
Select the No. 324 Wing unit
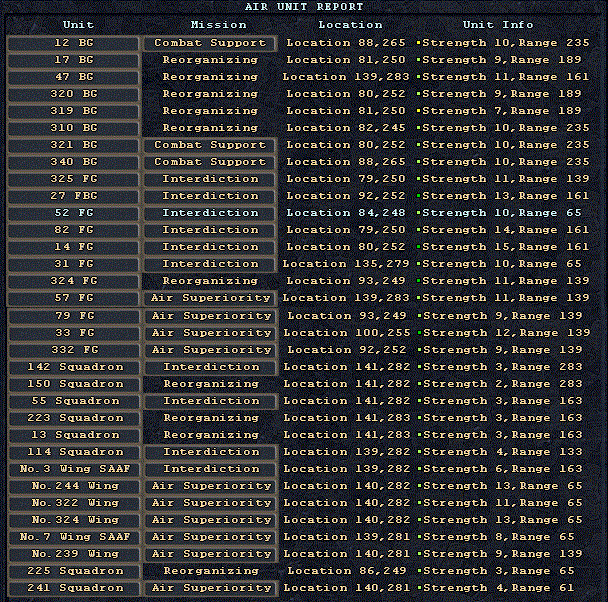coord(74,521)
